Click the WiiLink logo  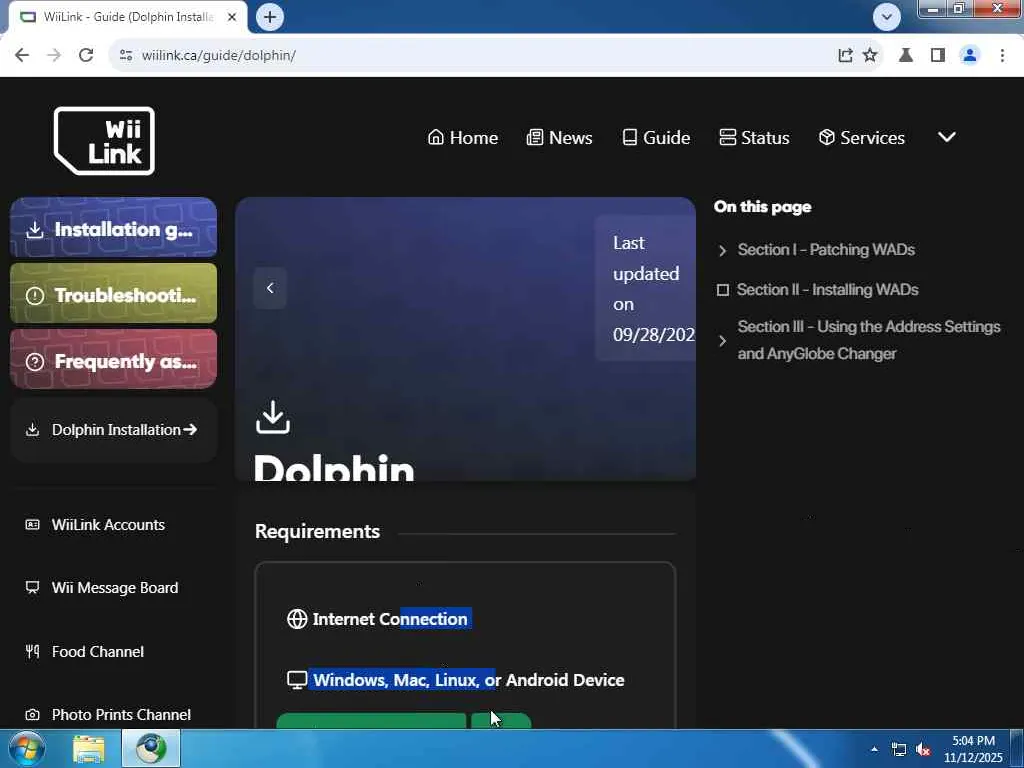tap(104, 141)
